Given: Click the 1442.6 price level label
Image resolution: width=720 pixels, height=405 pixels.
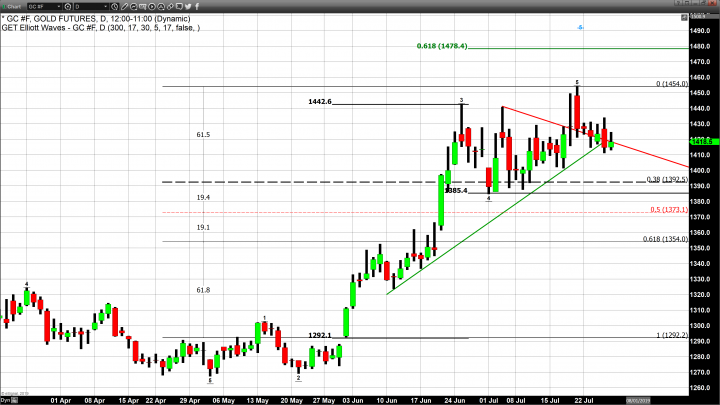Looking at the screenshot, I should point(320,102).
